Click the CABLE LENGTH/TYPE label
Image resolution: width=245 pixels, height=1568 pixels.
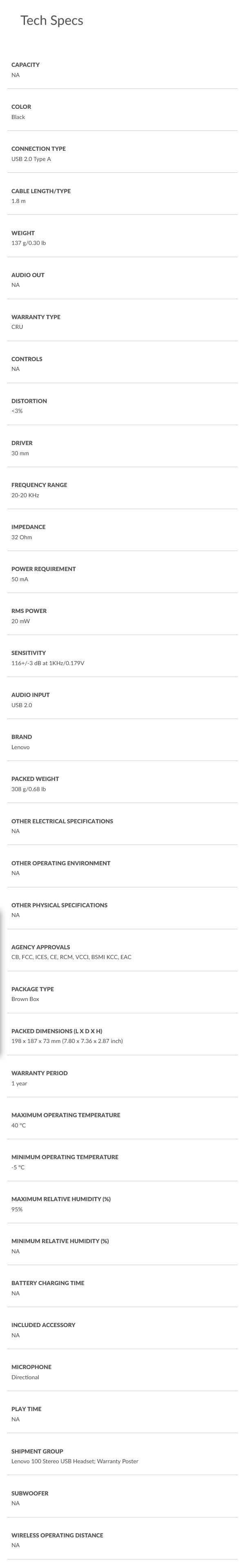point(41,191)
